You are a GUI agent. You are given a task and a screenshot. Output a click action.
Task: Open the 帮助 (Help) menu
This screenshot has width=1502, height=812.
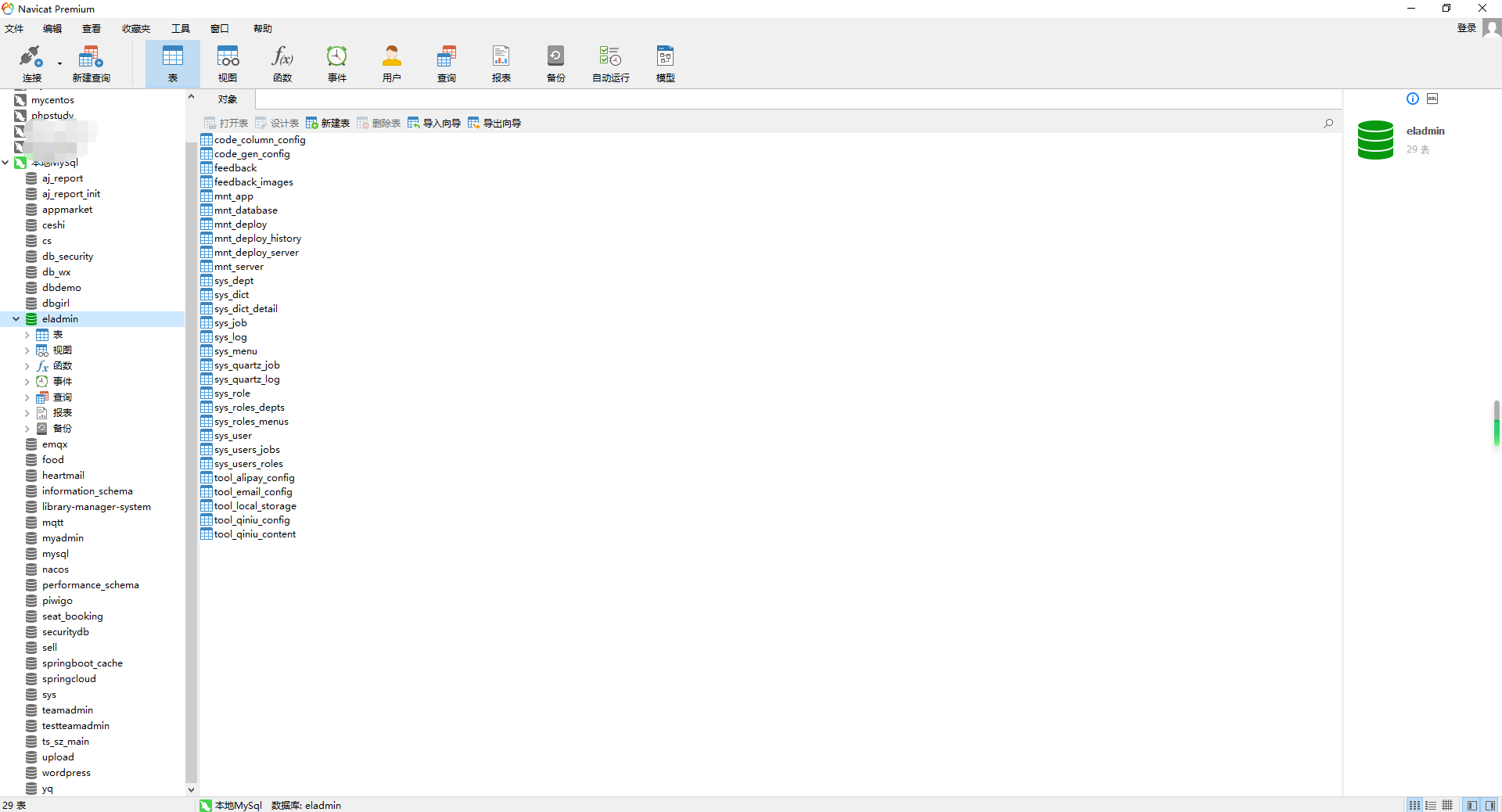[263, 29]
